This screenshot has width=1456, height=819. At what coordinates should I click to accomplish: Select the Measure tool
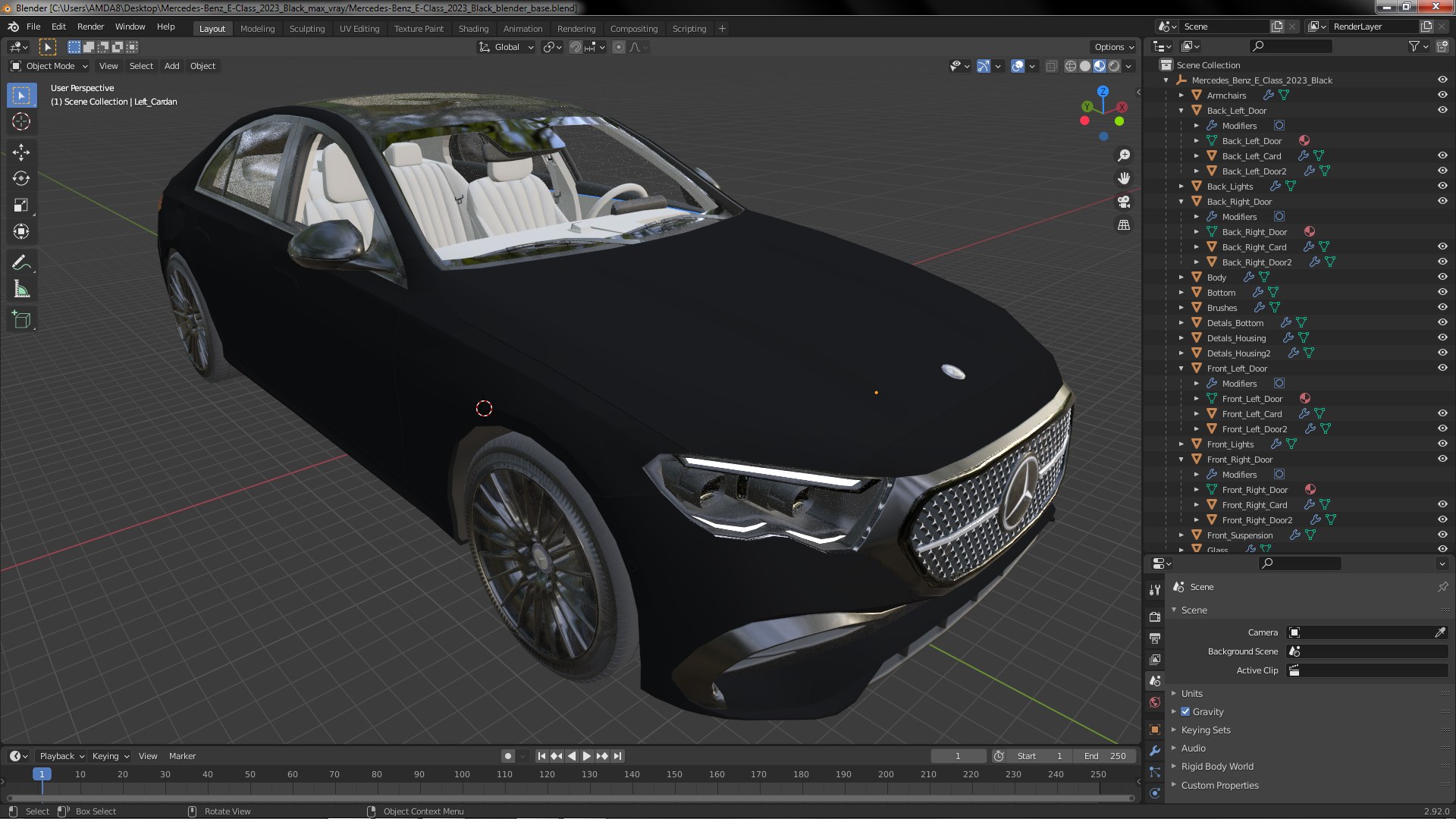pos(21,289)
